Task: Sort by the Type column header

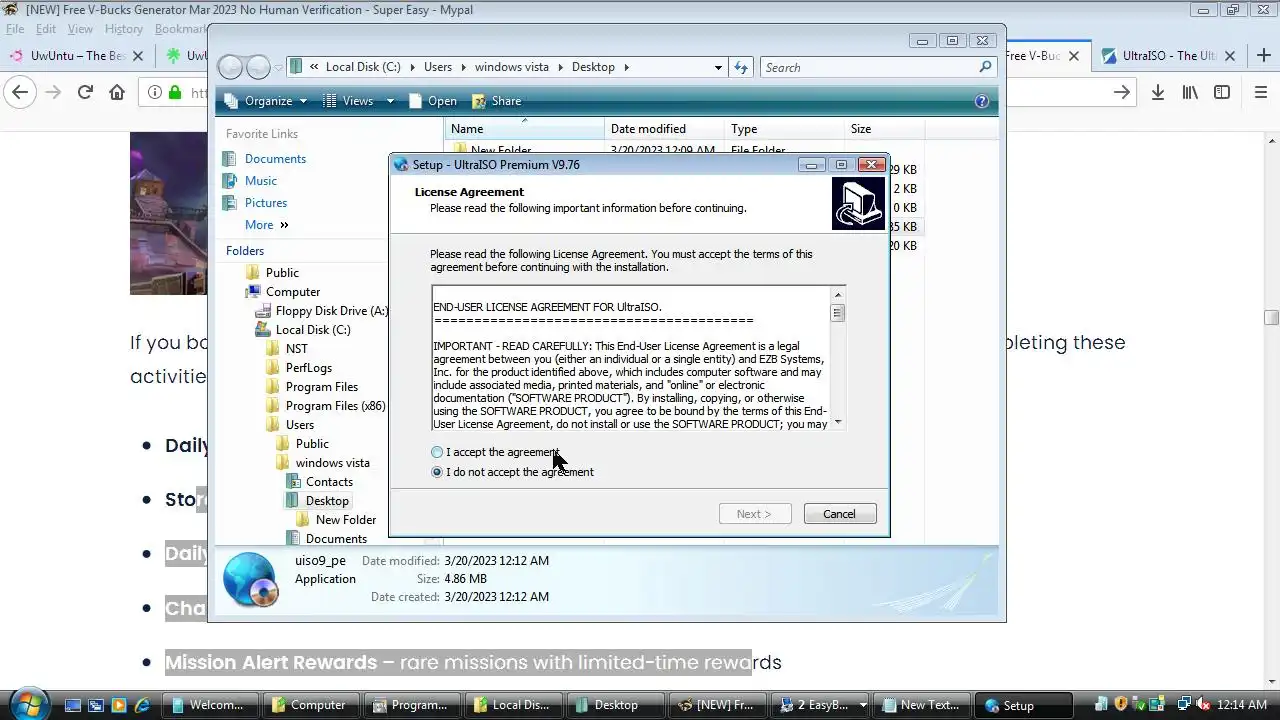Action: 784,129
